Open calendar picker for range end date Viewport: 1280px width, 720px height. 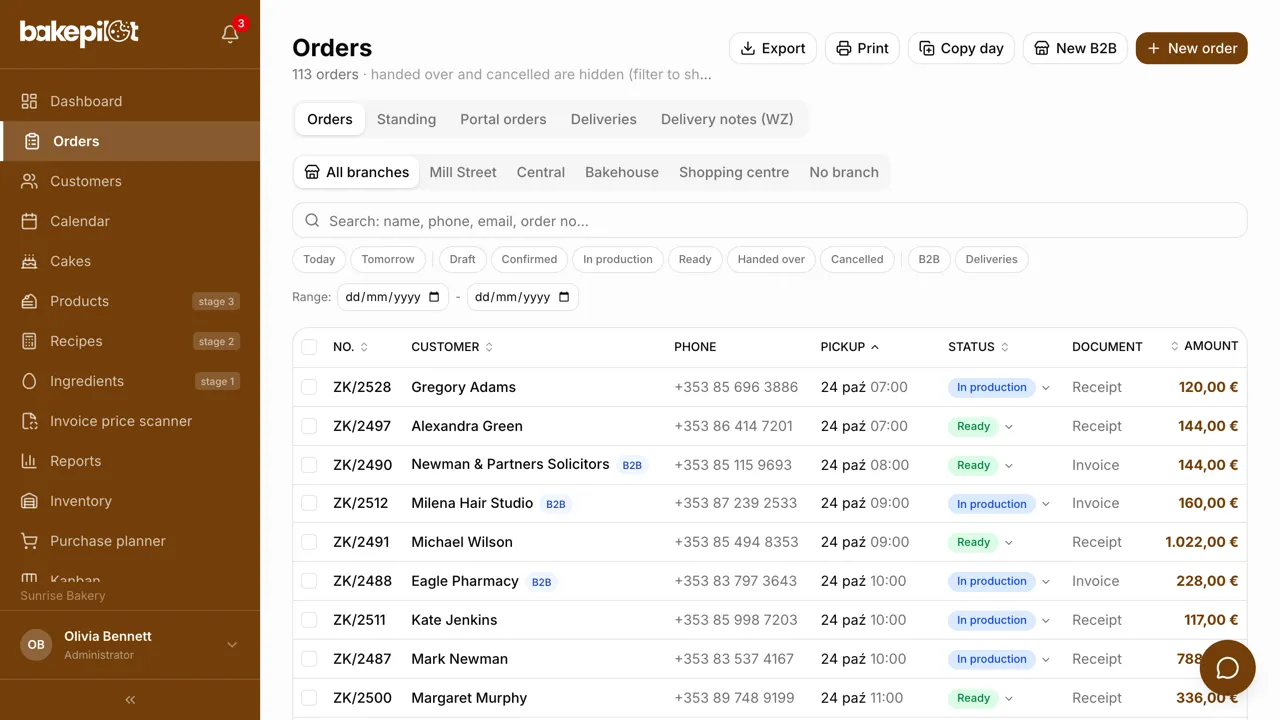[564, 297]
